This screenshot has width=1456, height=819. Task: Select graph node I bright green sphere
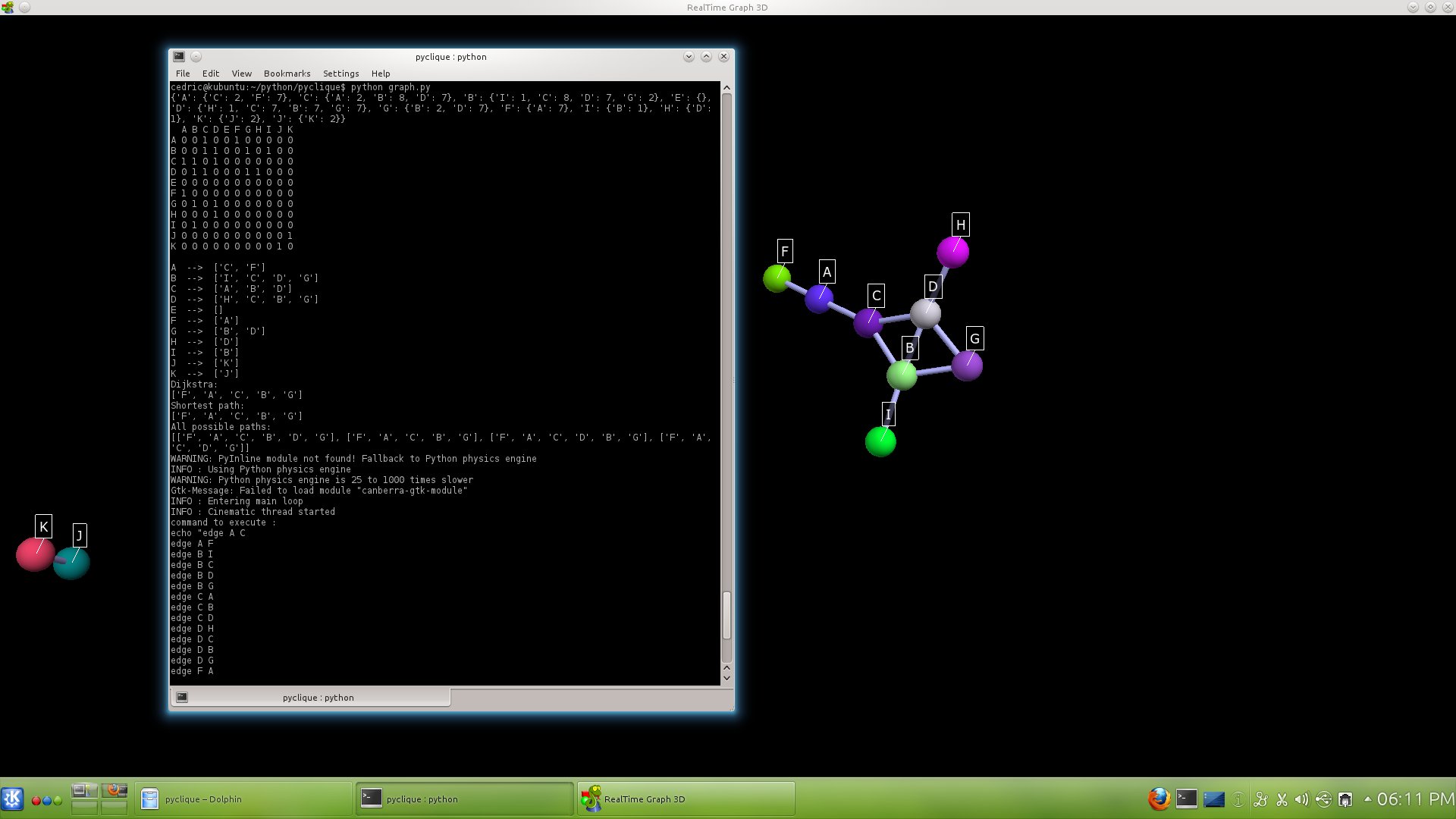point(880,441)
